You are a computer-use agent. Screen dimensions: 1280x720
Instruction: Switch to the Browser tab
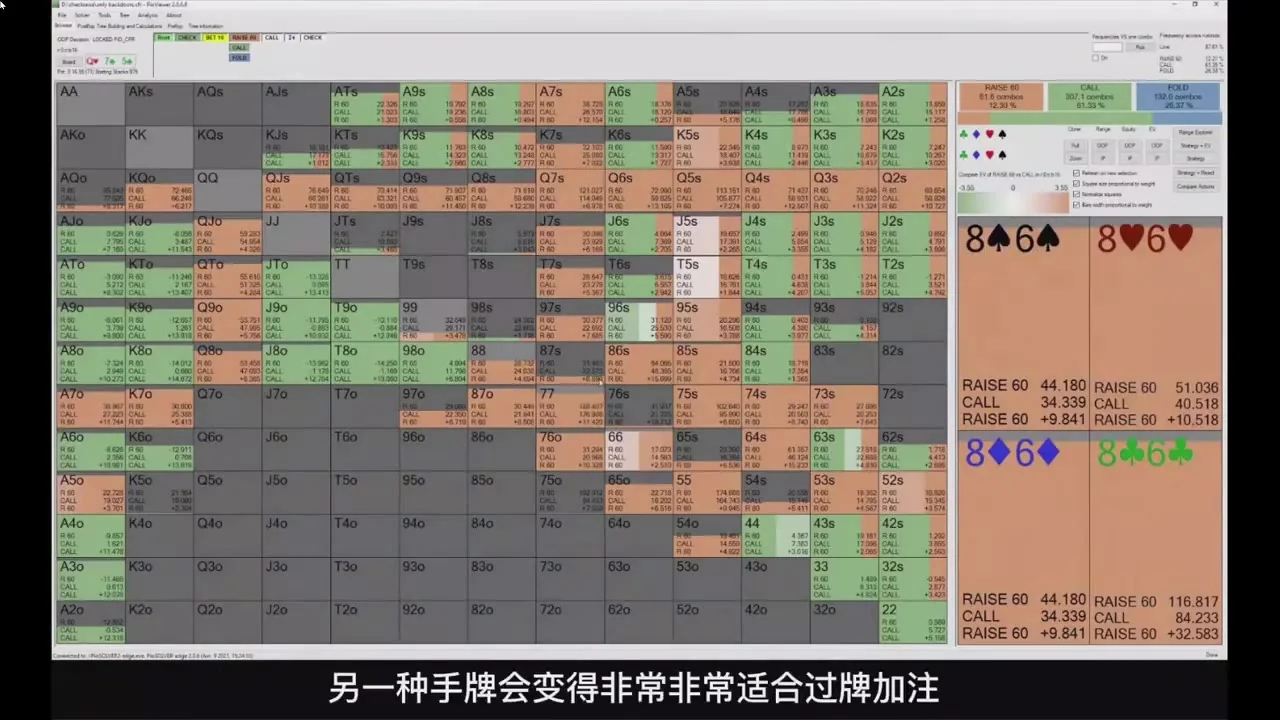pyautogui.click(x=63, y=25)
